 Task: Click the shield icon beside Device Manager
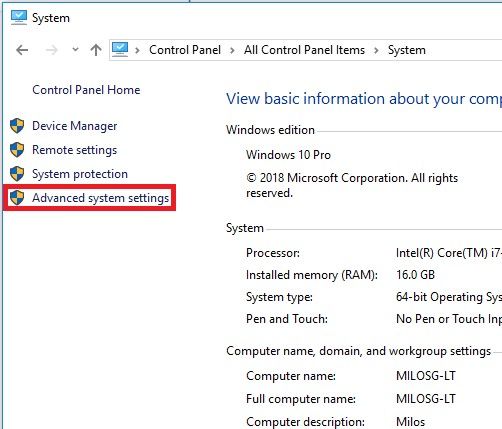coord(17,126)
